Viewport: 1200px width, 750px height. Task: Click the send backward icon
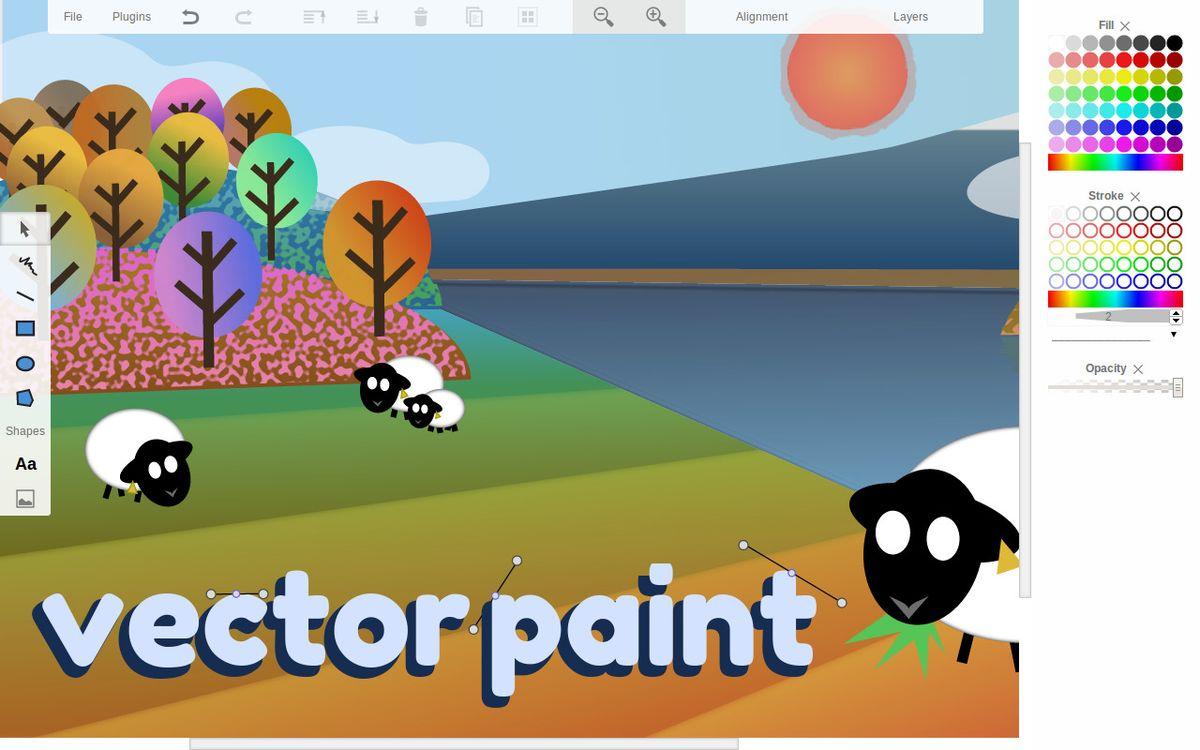(x=367, y=17)
